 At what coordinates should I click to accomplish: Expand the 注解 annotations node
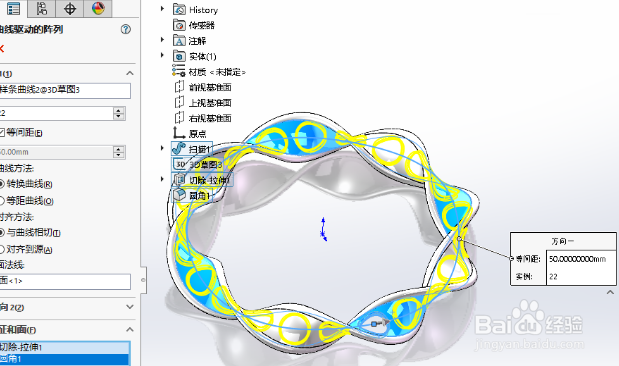click(x=162, y=39)
